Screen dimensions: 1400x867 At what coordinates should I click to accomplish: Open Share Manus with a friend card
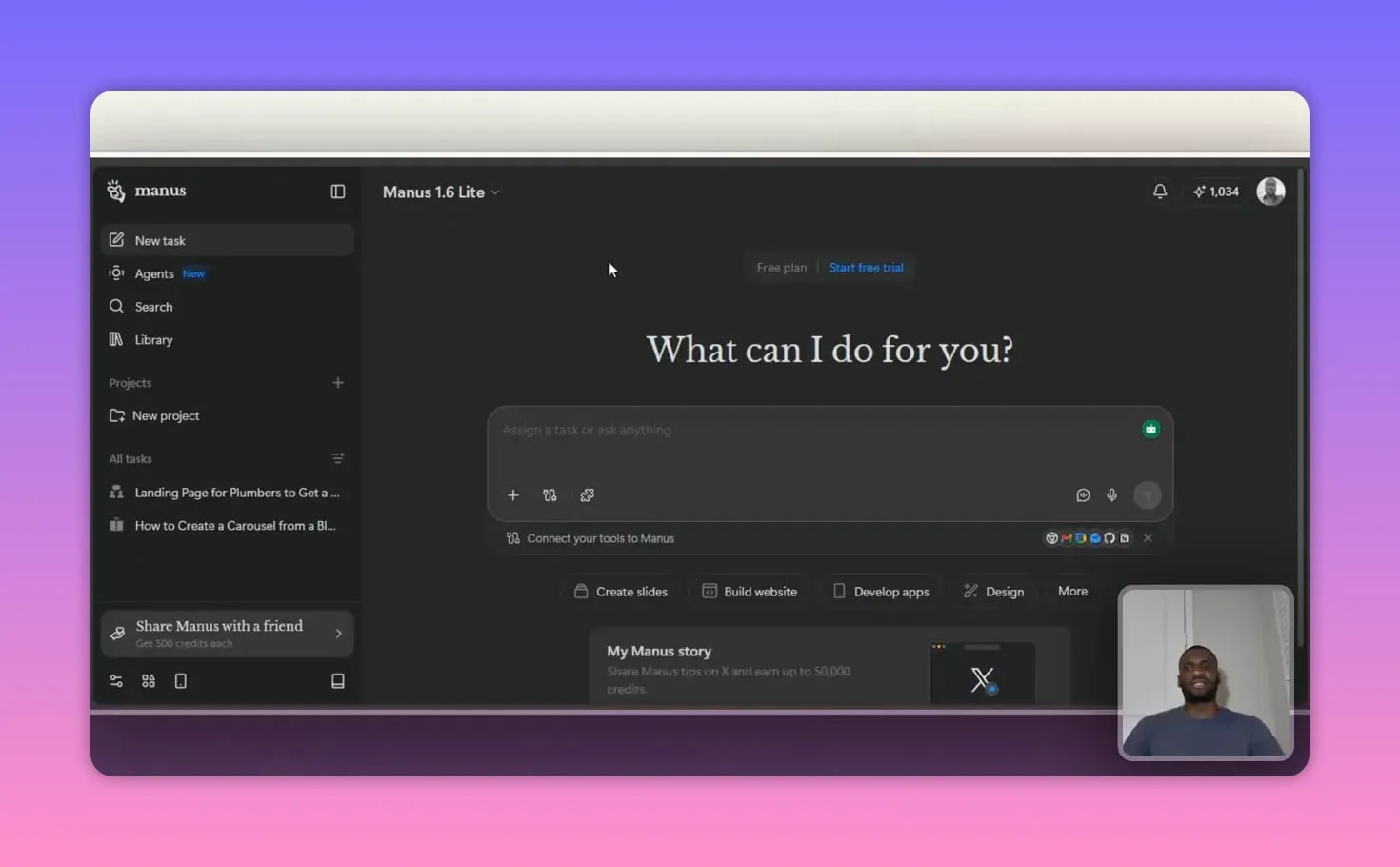point(227,634)
